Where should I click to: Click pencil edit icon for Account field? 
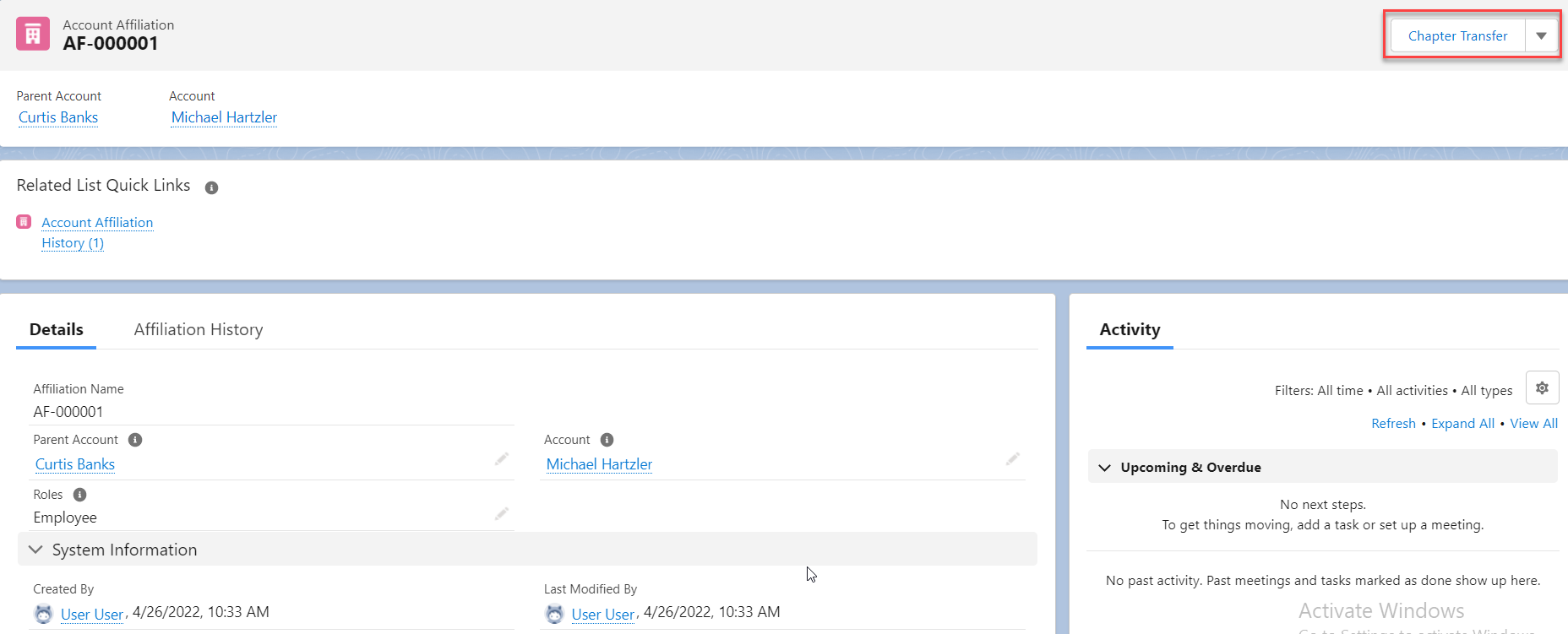click(x=1012, y=459)
